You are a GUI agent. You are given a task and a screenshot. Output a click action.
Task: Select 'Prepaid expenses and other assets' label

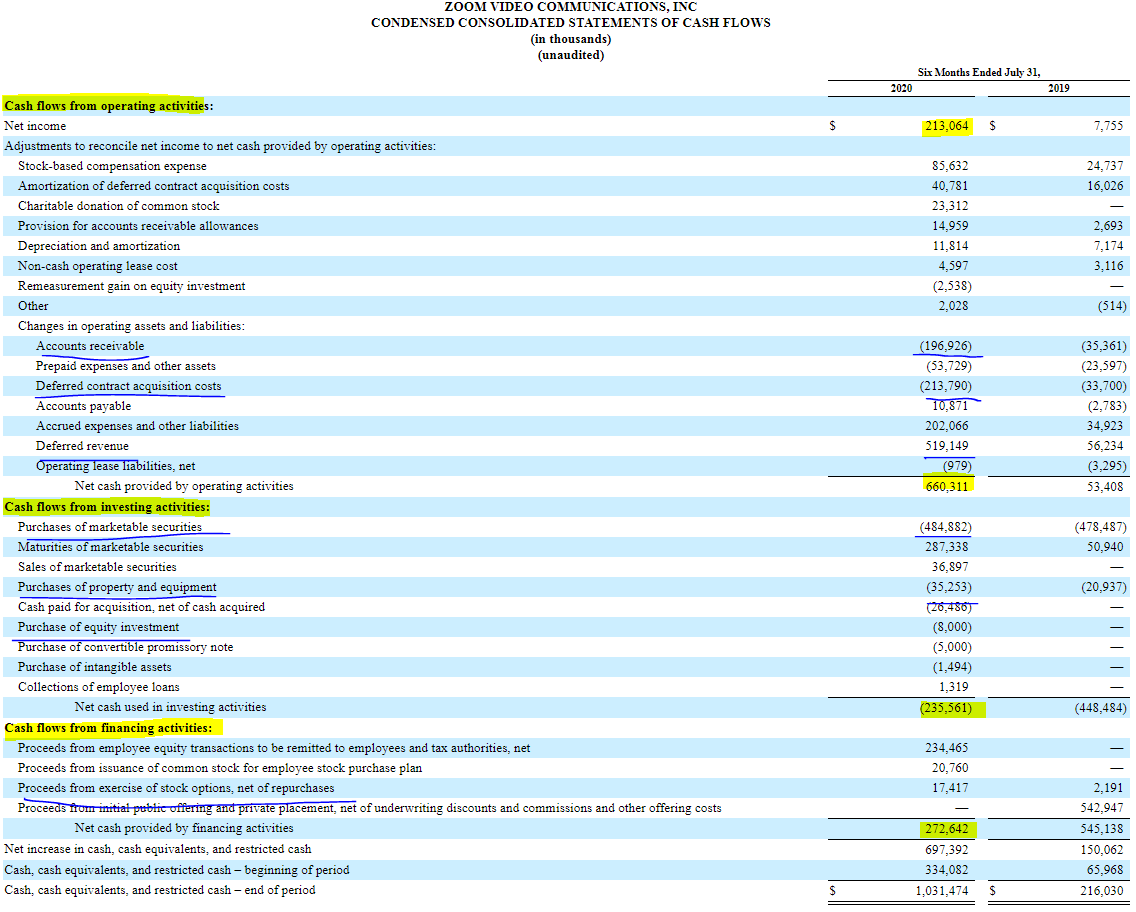tap(126, 367)
